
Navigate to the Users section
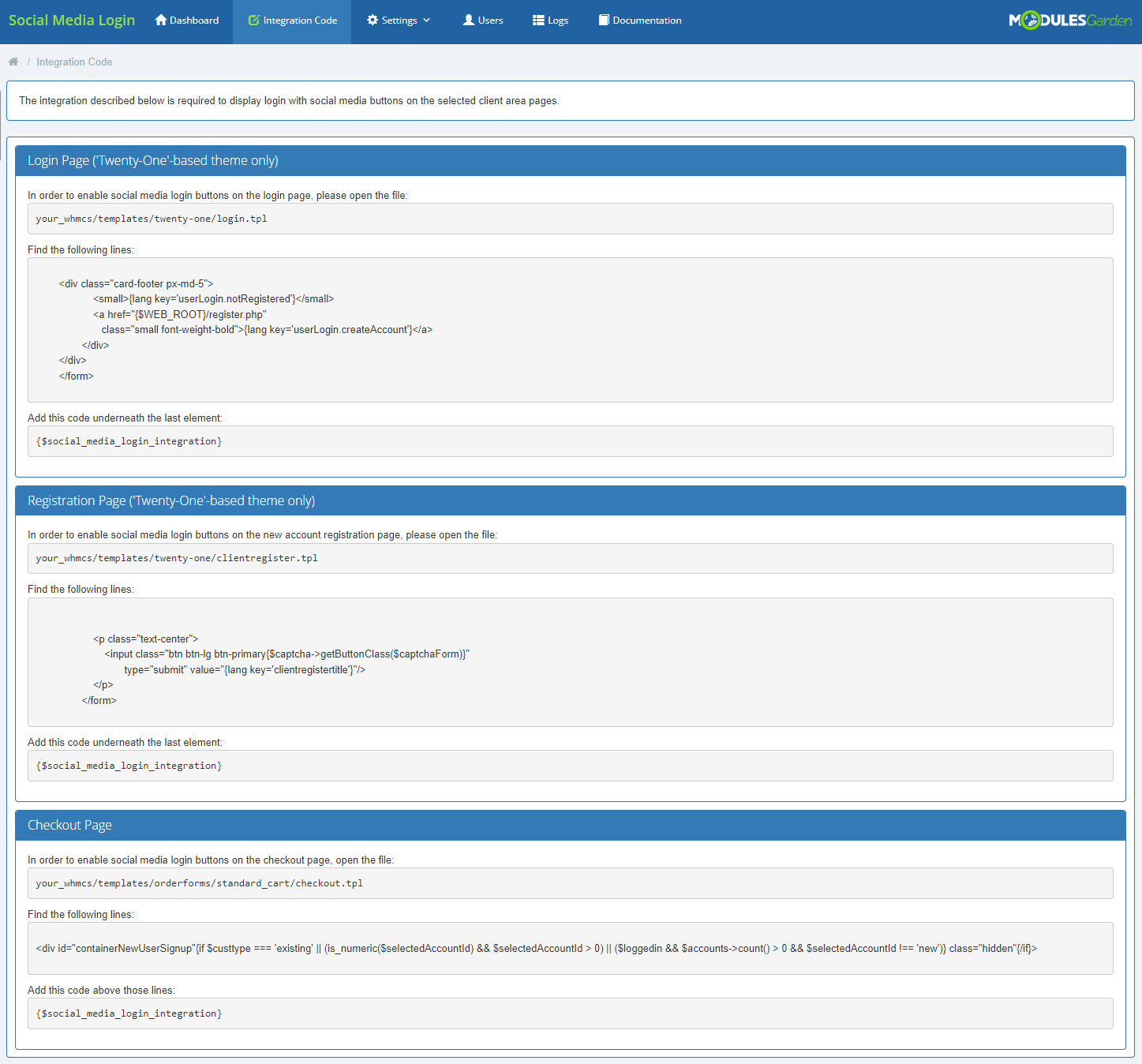(482, 20)
